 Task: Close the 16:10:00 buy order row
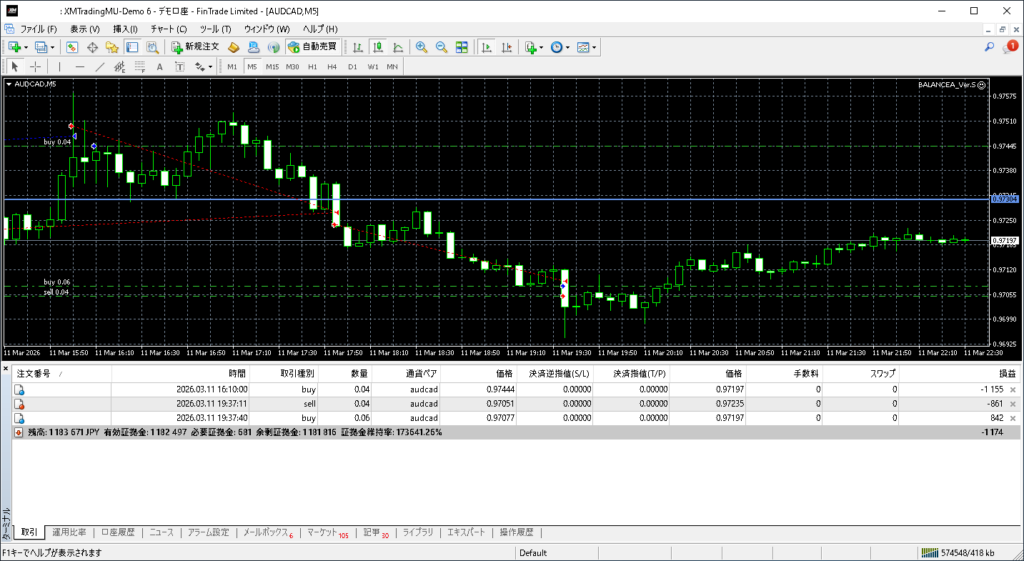pos(1012,388)
